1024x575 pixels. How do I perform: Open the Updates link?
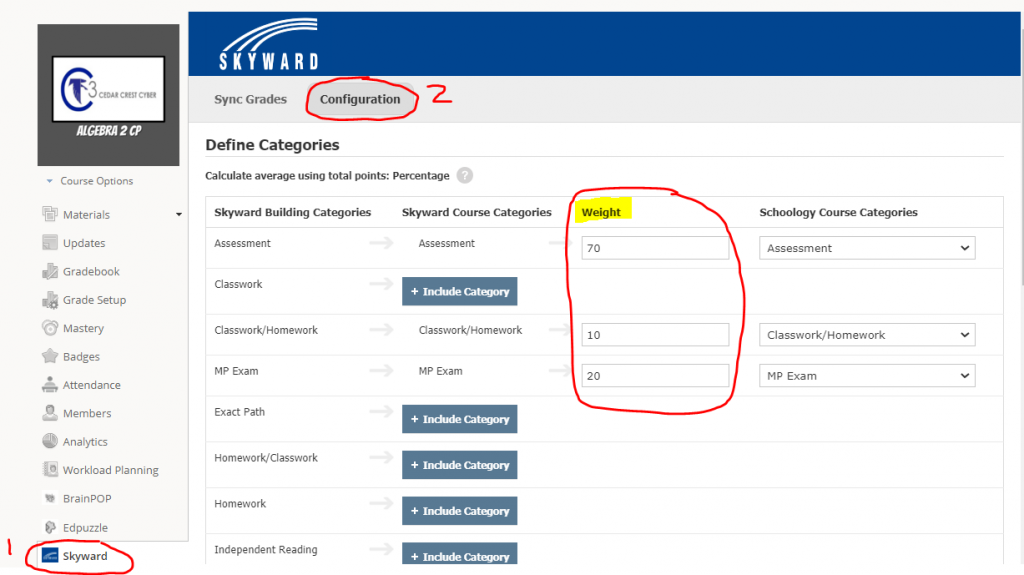point(84,243)
